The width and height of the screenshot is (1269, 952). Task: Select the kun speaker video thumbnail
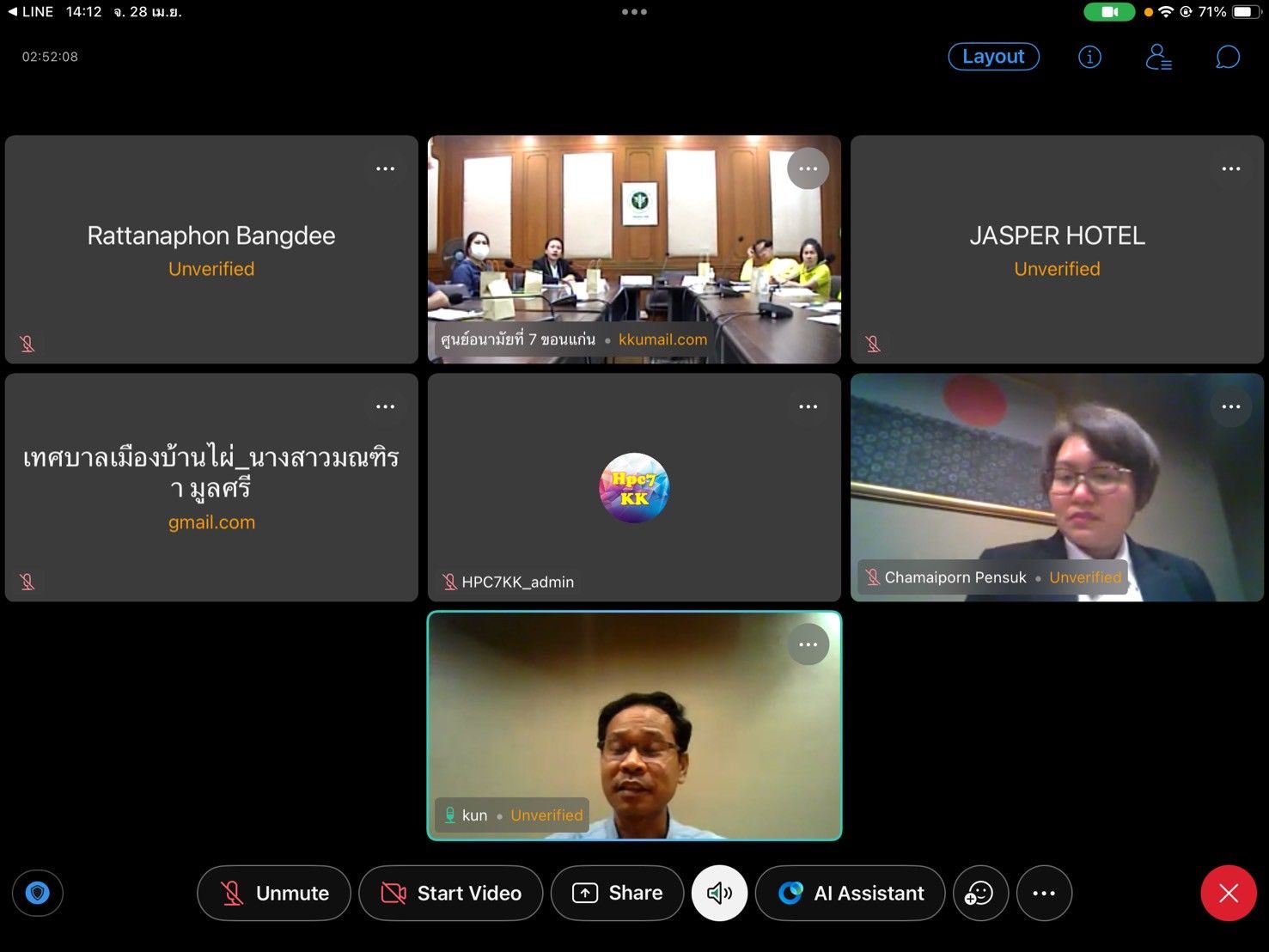634,726
